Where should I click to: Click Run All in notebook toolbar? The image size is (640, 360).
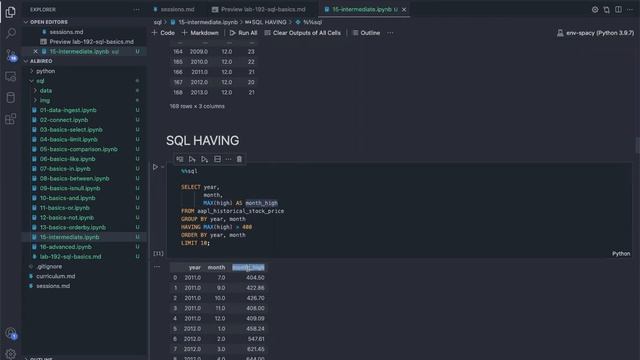pyautogui.click(x=243, y=33)
